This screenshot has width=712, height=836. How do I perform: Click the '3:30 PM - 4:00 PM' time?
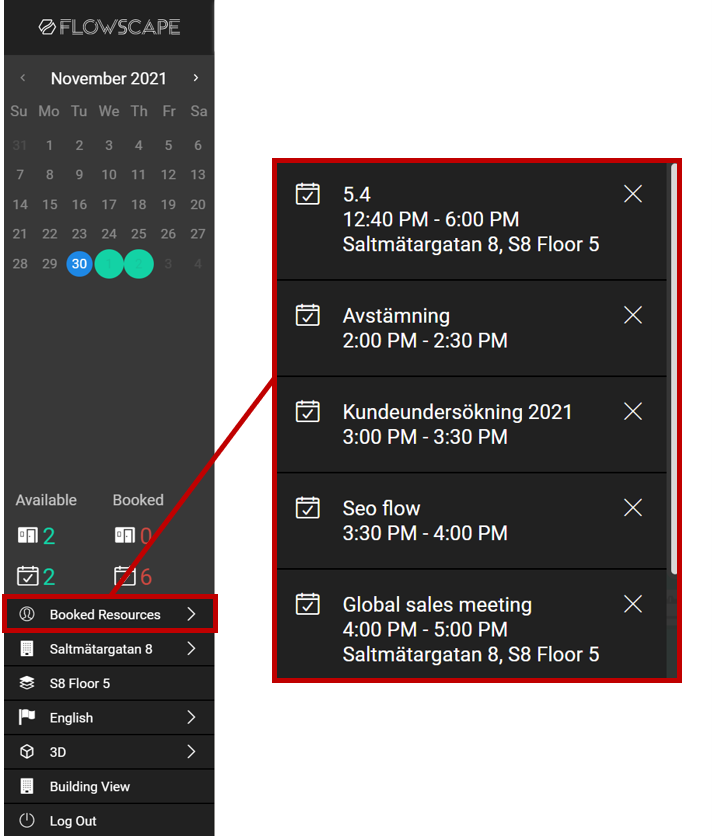click(x=425, y=533)
